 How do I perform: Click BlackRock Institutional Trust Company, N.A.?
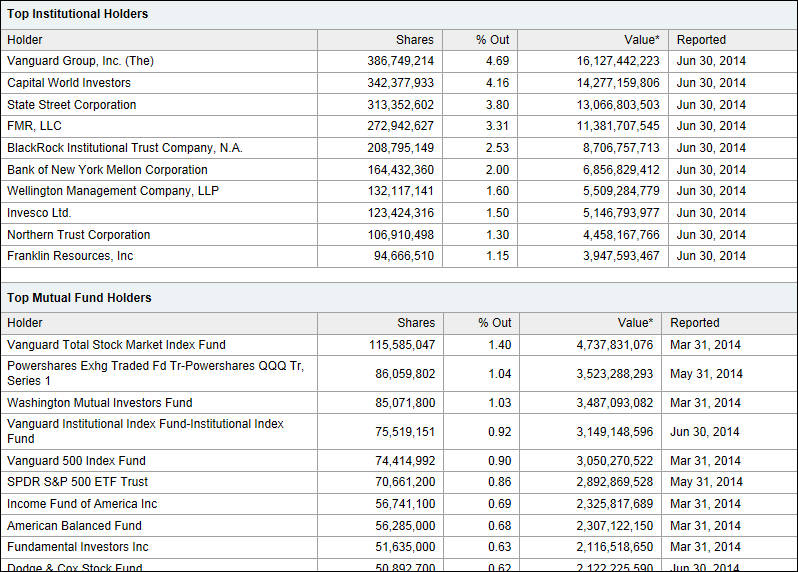coord(125,148)
